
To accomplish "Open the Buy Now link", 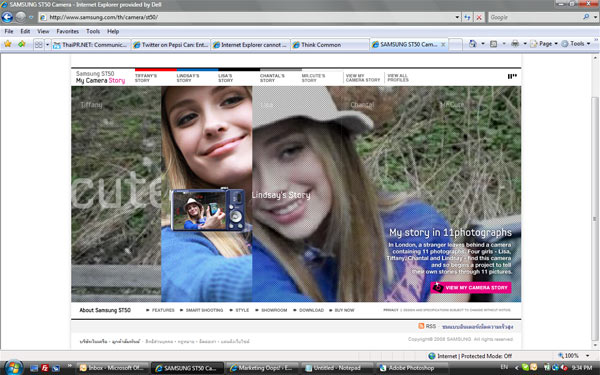I will coord(344,310).
